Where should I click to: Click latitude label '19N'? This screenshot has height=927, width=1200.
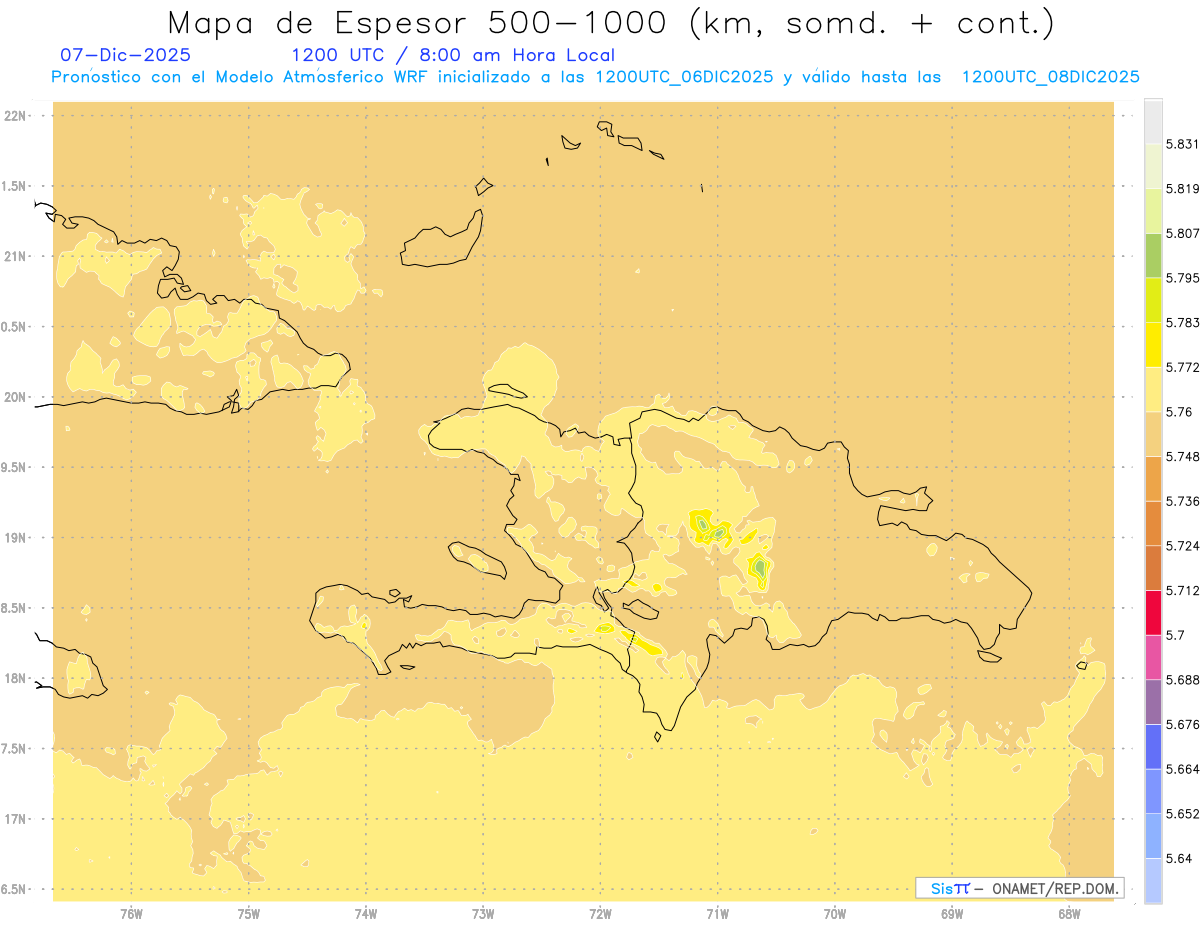pyautogui.click(x=15, y=538)
